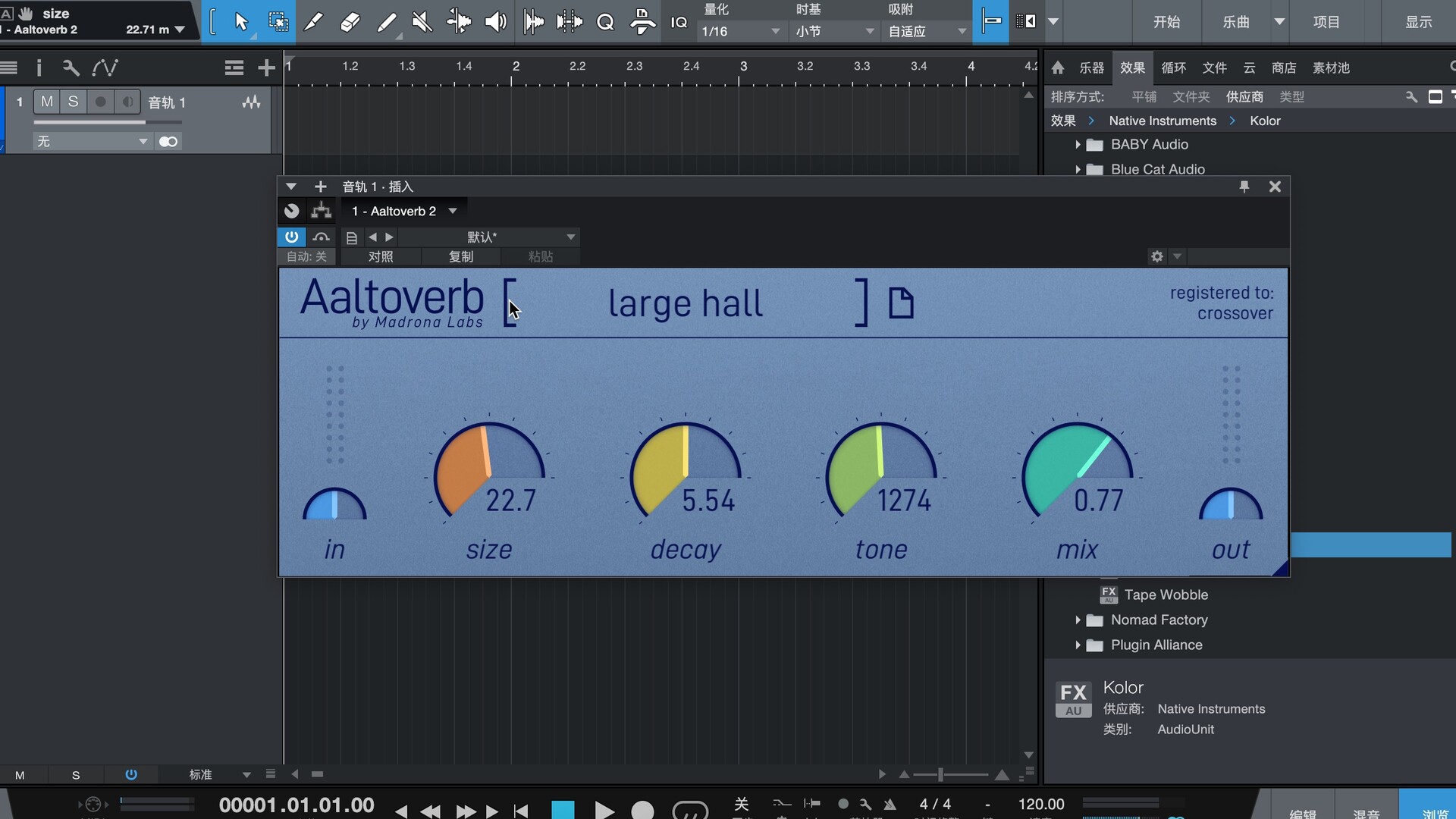Open the 标准 dropdown at the bottom
The height and width of the screenshot is (819, 1456).
220,774
